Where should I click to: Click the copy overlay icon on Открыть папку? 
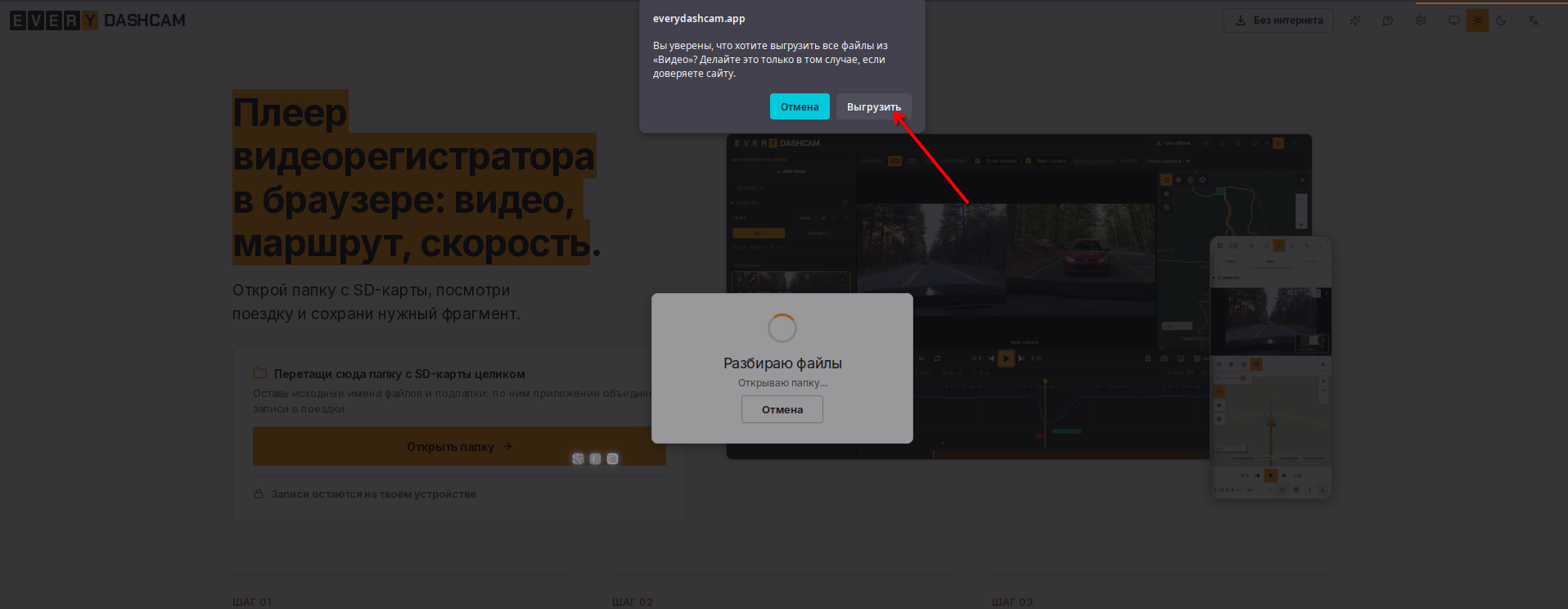tap(612, 458)
